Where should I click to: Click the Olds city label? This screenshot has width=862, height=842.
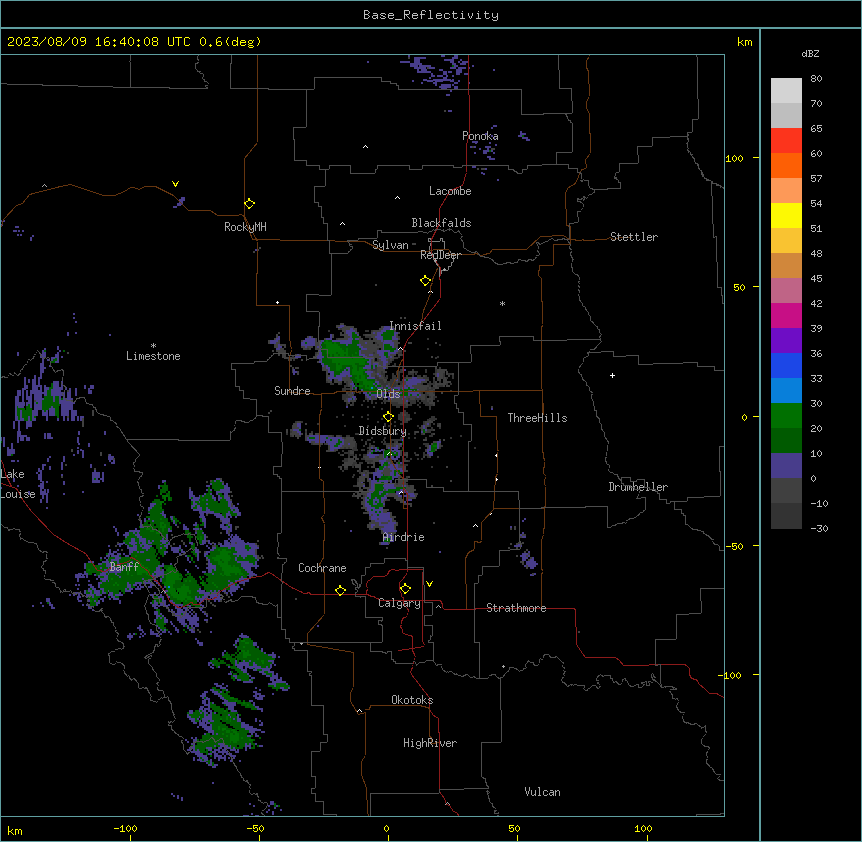[388, 394]
